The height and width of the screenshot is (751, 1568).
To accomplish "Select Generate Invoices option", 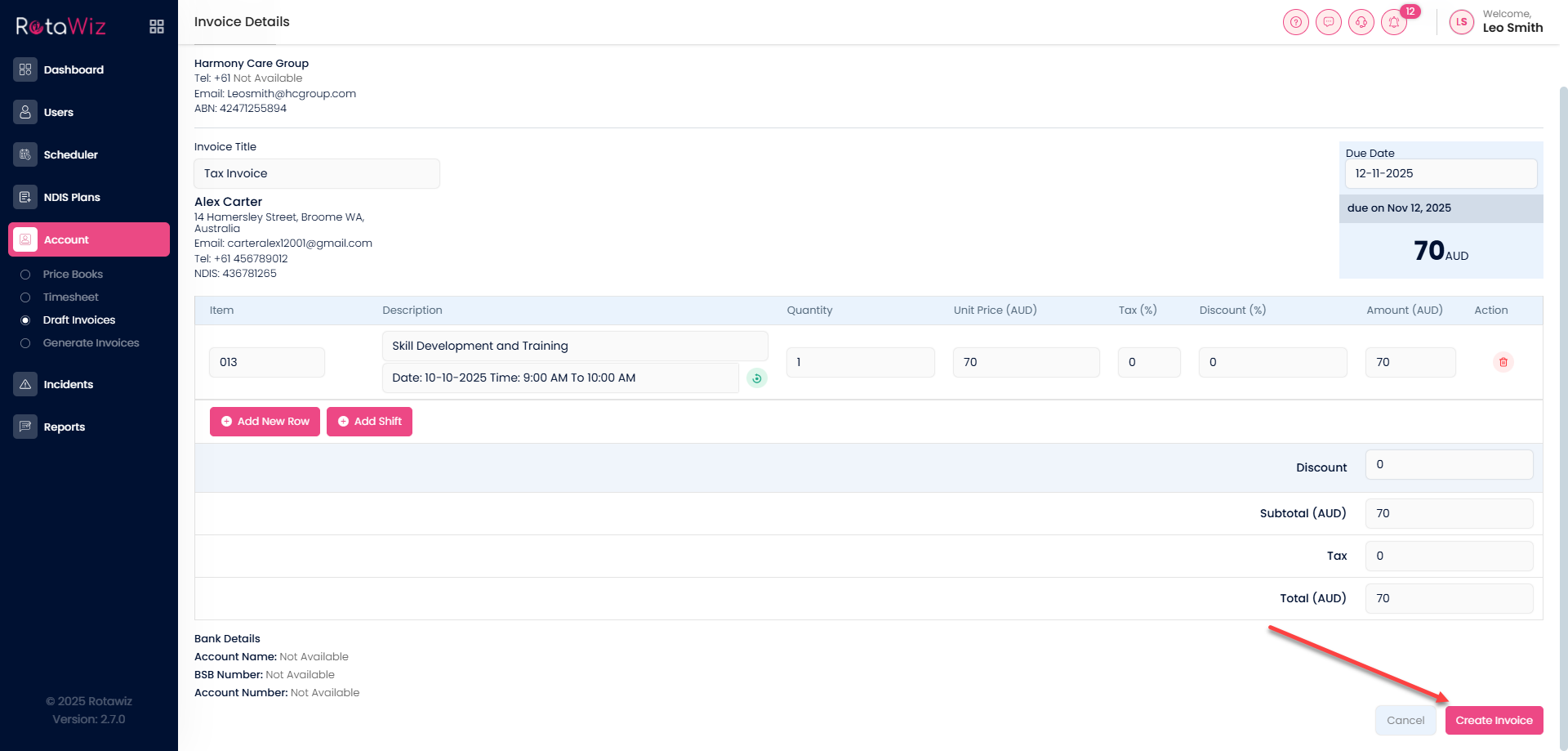I will pos(91,343).
